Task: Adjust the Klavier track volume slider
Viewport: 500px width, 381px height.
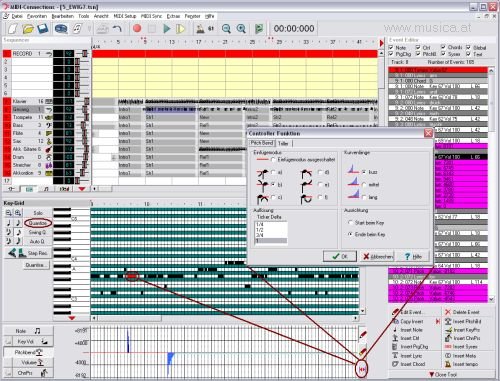Action: [x=86, y=101]
